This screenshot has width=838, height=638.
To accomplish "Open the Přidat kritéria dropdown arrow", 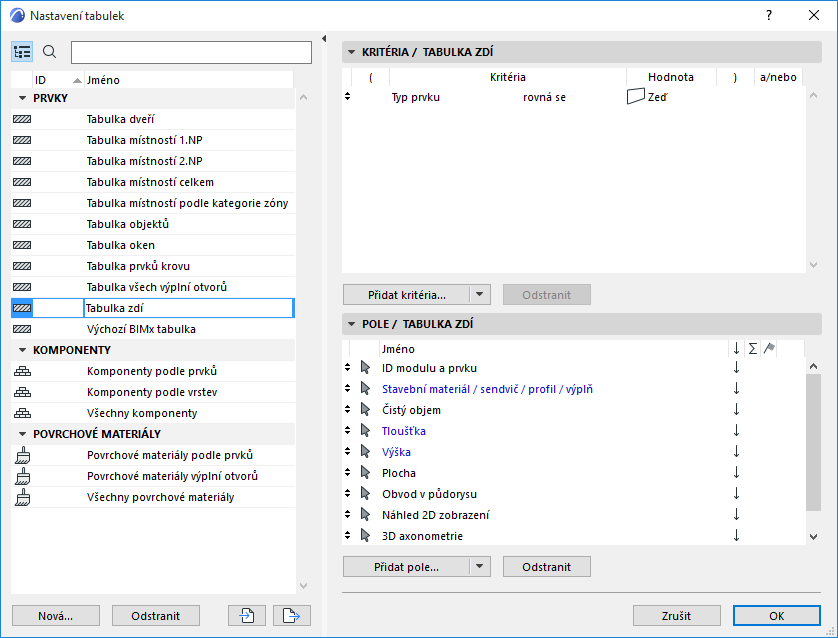I will 480,295.
